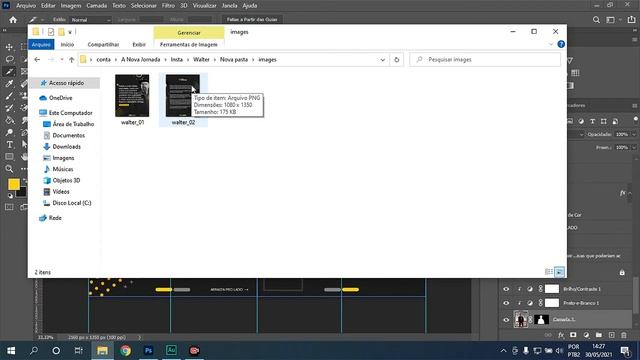
Task: Open the Preenchimento (fill) 100% dropdown
Action: click(634, 147)
